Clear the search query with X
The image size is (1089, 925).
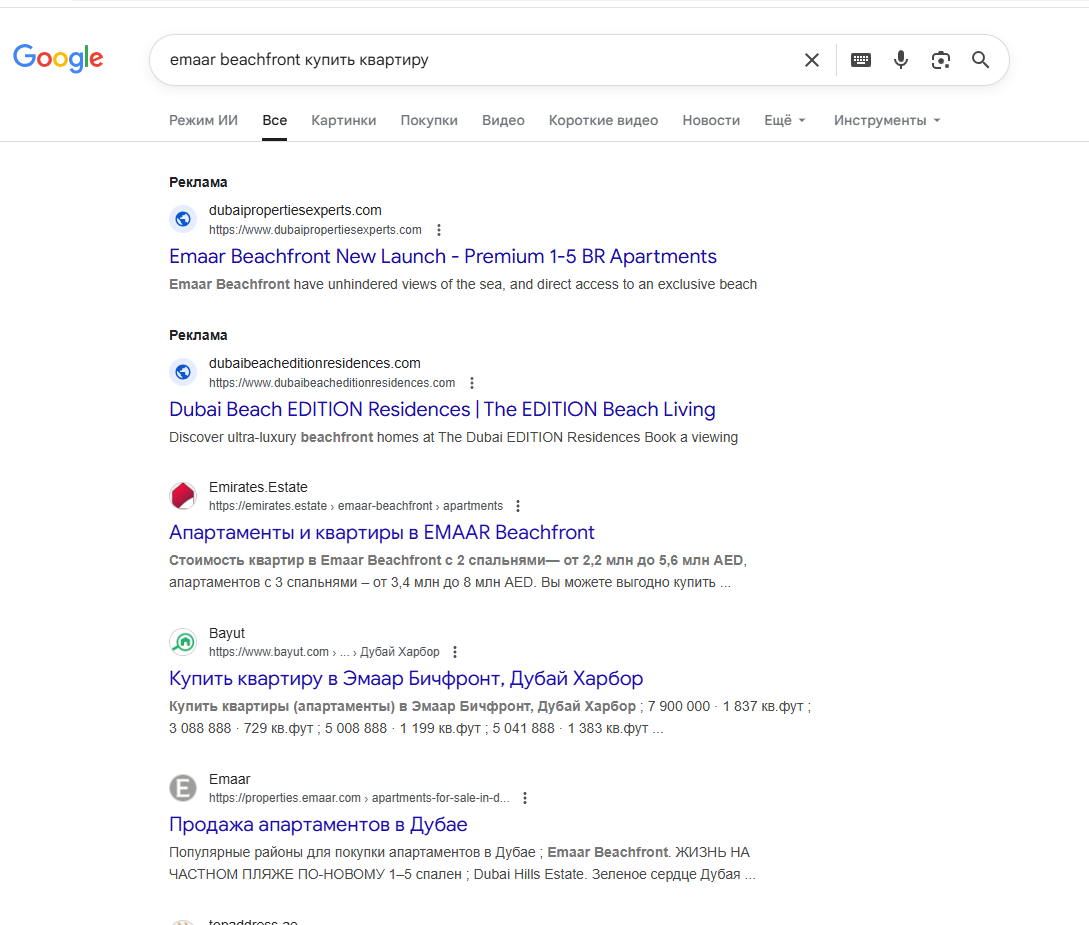pyautogui.click(x=812, y=60)
